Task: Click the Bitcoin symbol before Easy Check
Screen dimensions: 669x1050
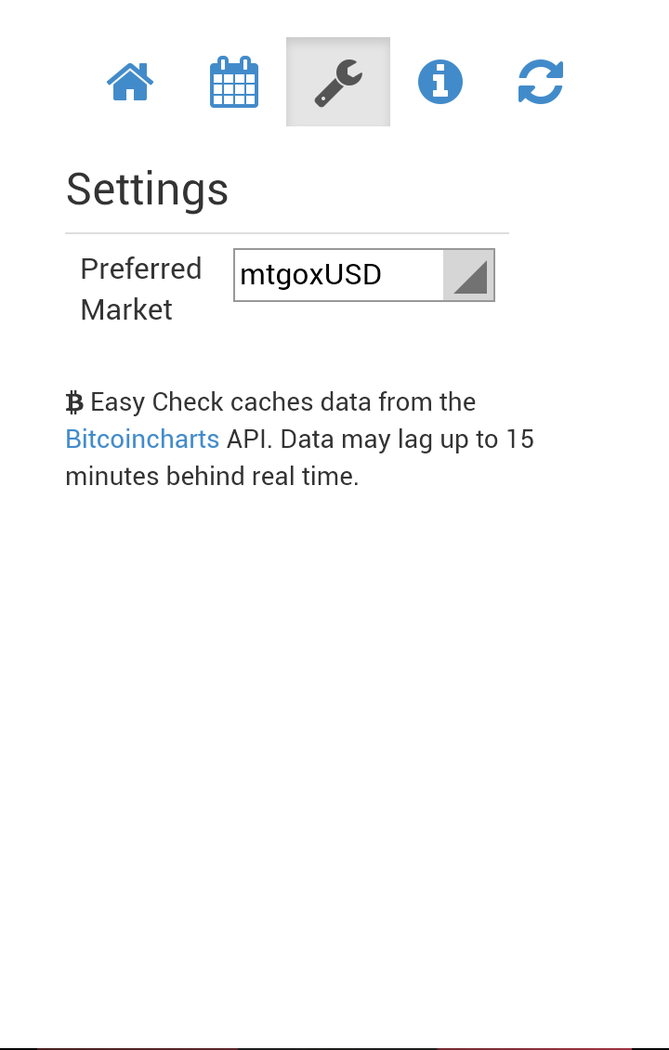Action: coord(75,403)
